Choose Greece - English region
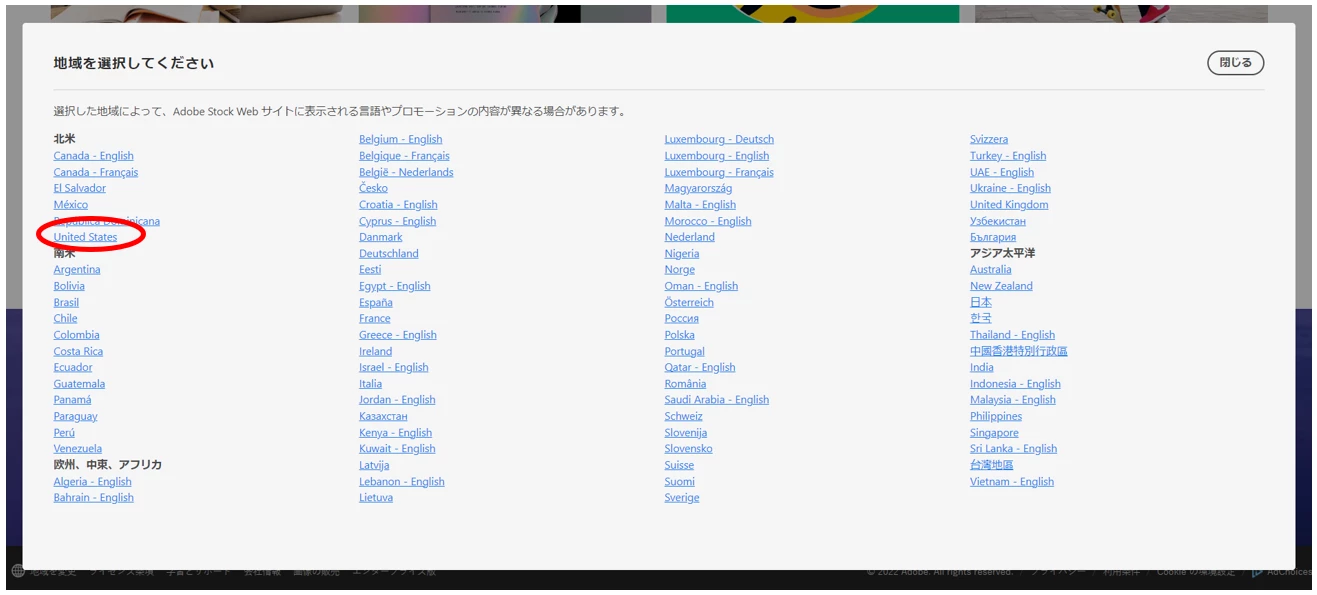Viewport: 1317px width, 595px height. click(398, 335)
